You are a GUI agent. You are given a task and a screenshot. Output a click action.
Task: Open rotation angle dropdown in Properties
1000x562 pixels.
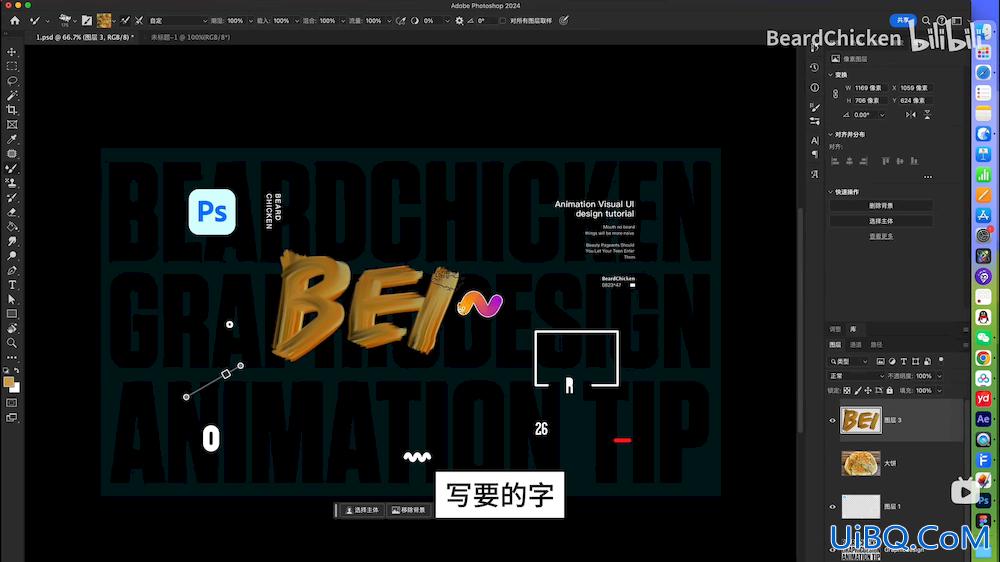pyautogui.click(x=882, y=115)
